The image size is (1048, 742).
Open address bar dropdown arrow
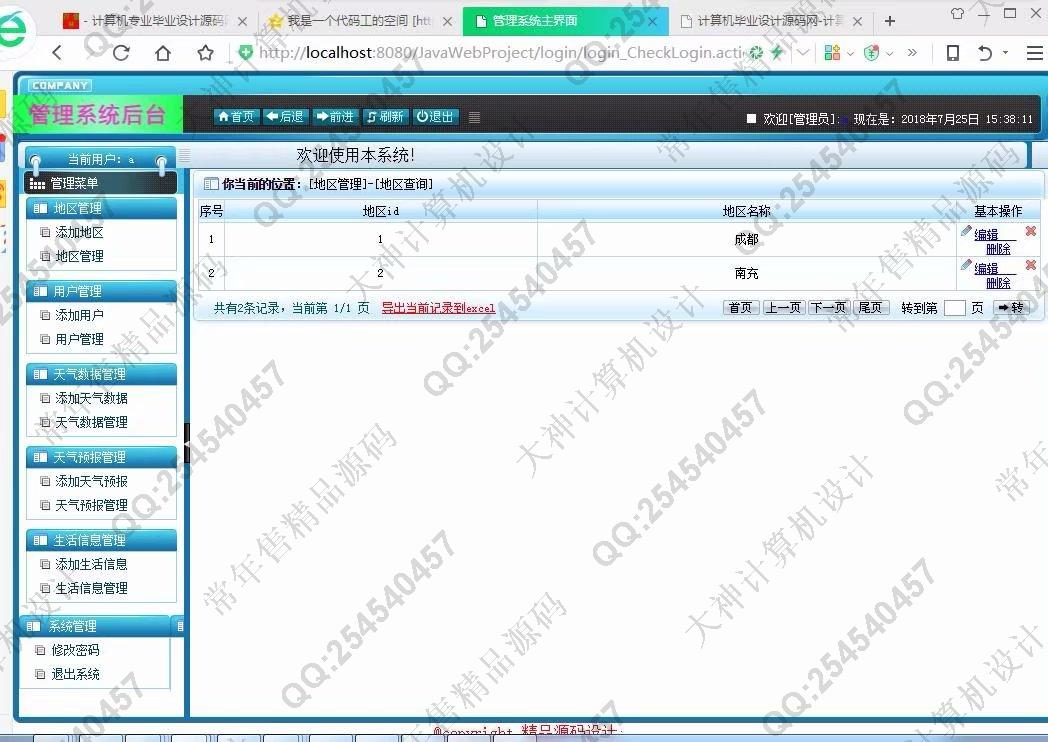(804, 52)
